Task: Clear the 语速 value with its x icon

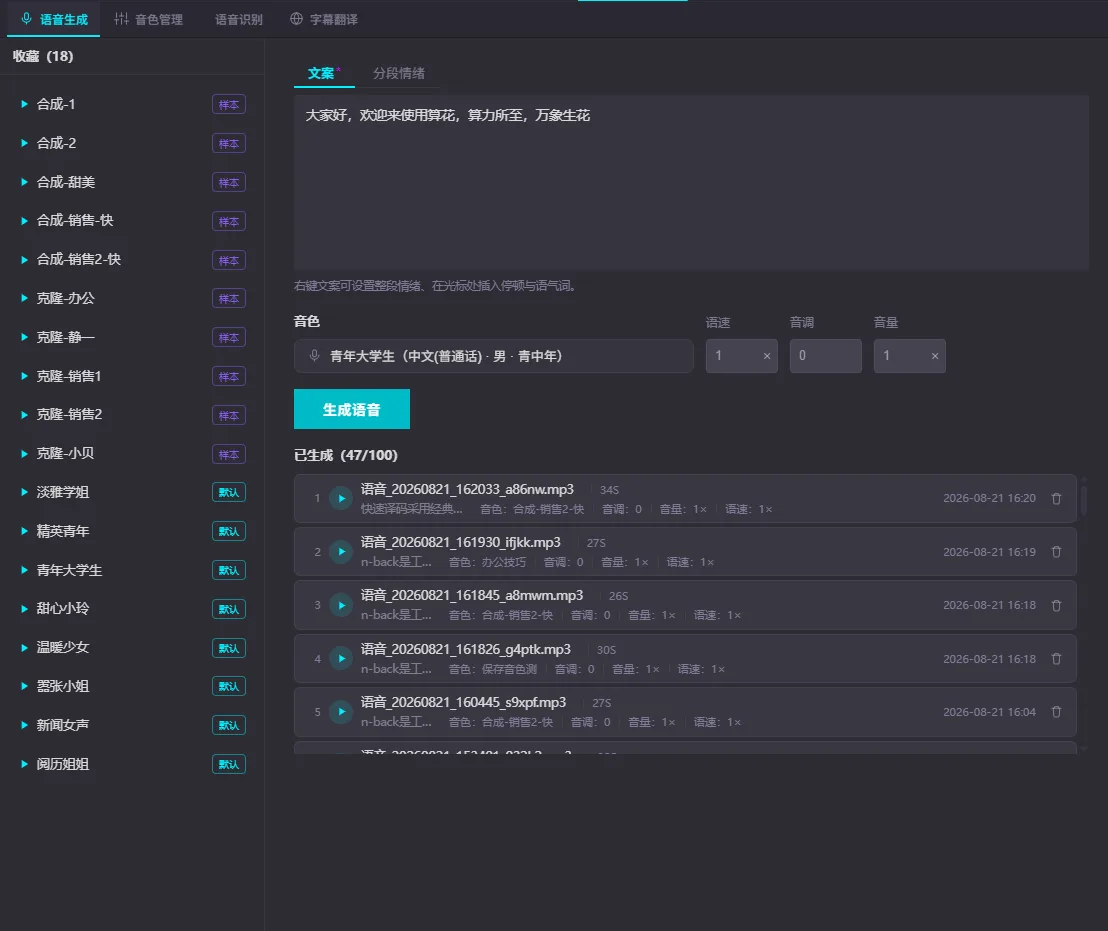Action: point(767,356)
